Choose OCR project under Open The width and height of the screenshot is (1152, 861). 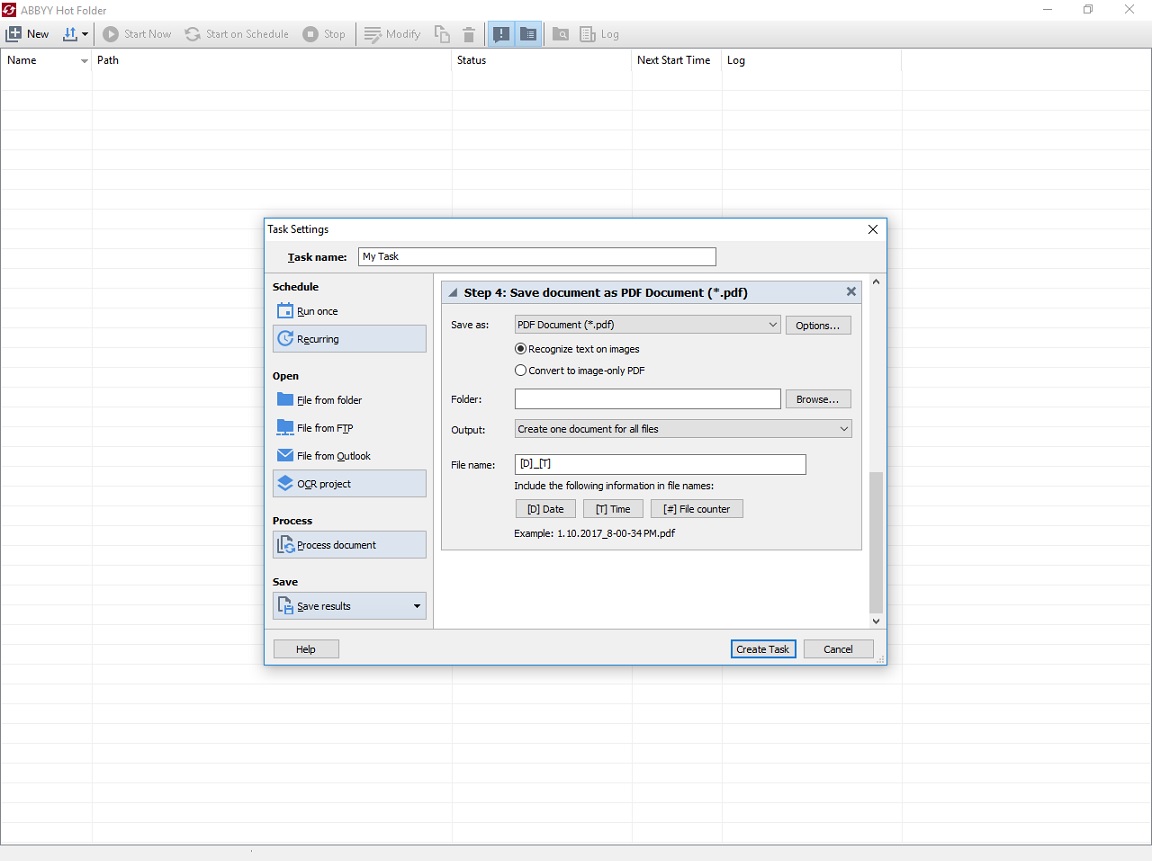(350, 483)
